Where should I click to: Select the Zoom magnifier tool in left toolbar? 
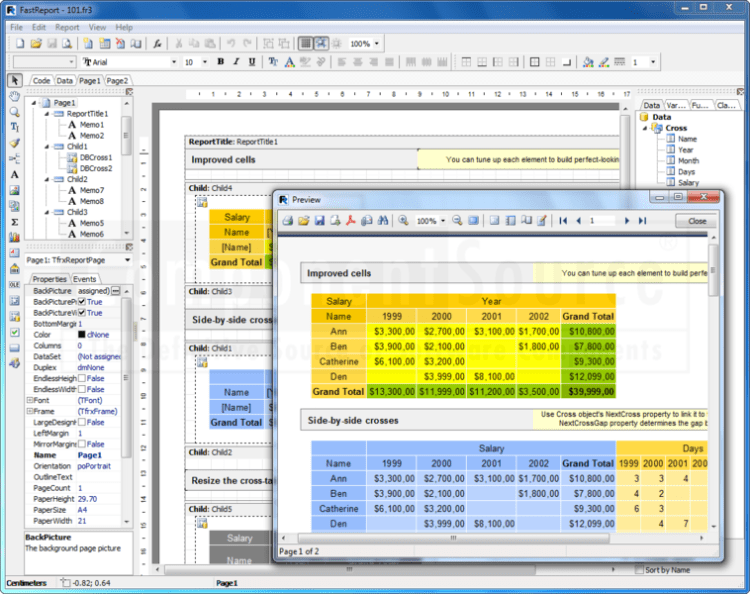click(15, 112)
